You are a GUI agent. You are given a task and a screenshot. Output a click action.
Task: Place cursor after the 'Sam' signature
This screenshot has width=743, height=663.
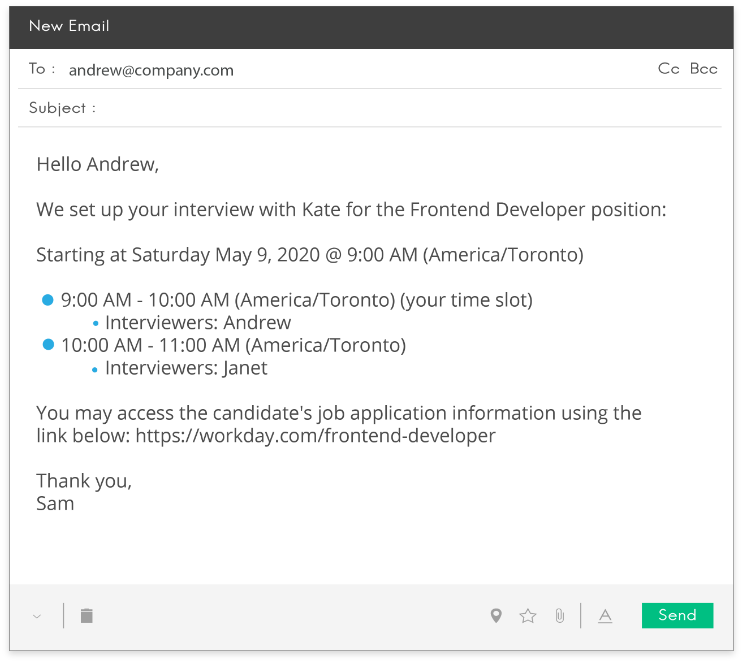pyautogui.click(x=76, y=503)
